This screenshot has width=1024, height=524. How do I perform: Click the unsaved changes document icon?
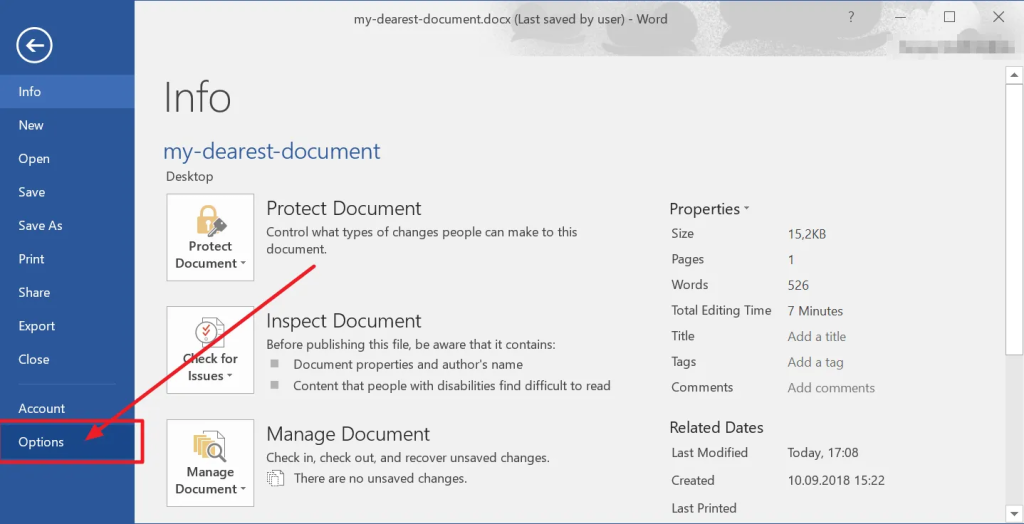[276, 478]
